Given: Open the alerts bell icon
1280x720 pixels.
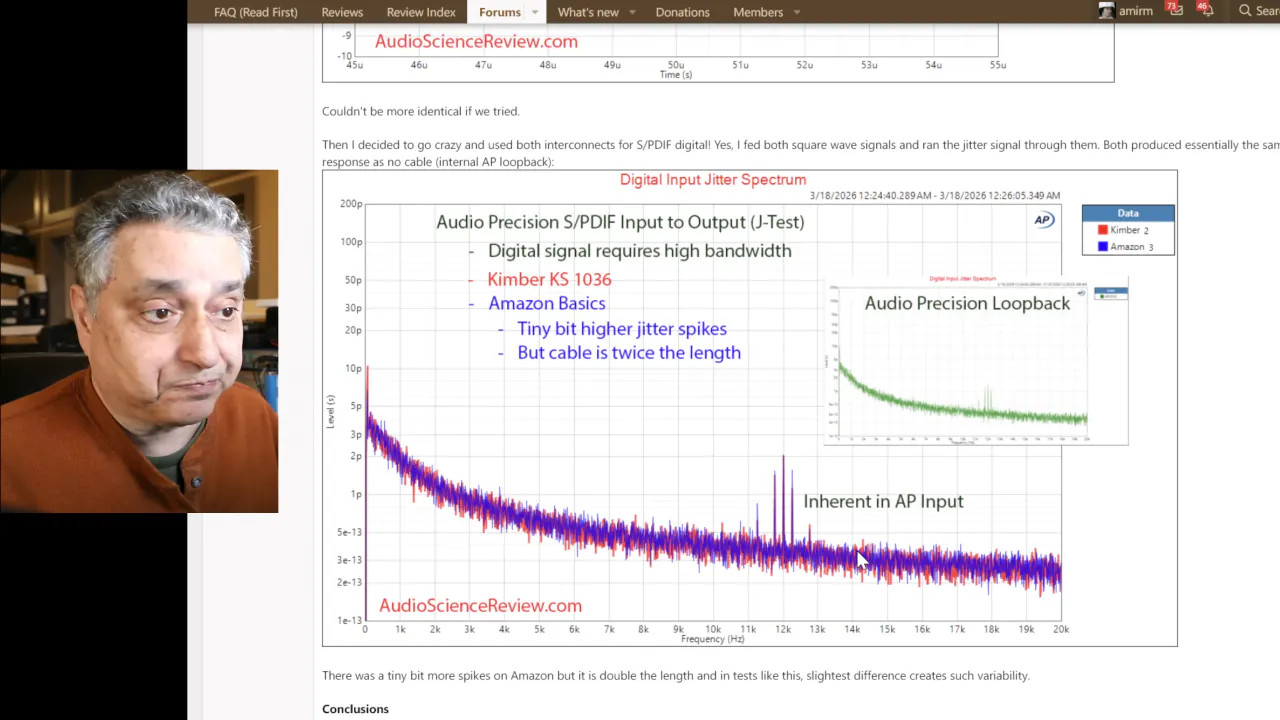Looking at the screenshot, I should coord(1207,11).
